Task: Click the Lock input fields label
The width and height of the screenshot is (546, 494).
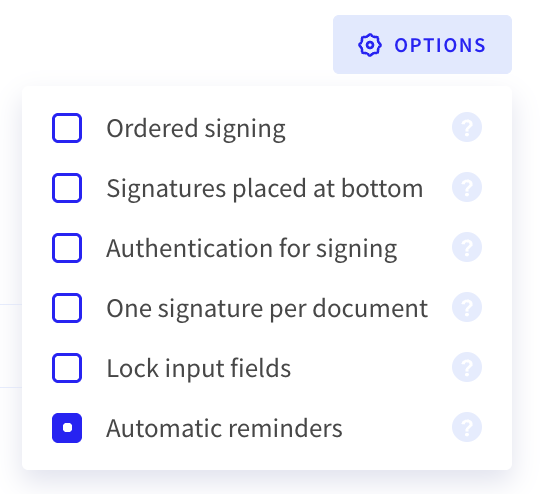Action: pos(199,368)
